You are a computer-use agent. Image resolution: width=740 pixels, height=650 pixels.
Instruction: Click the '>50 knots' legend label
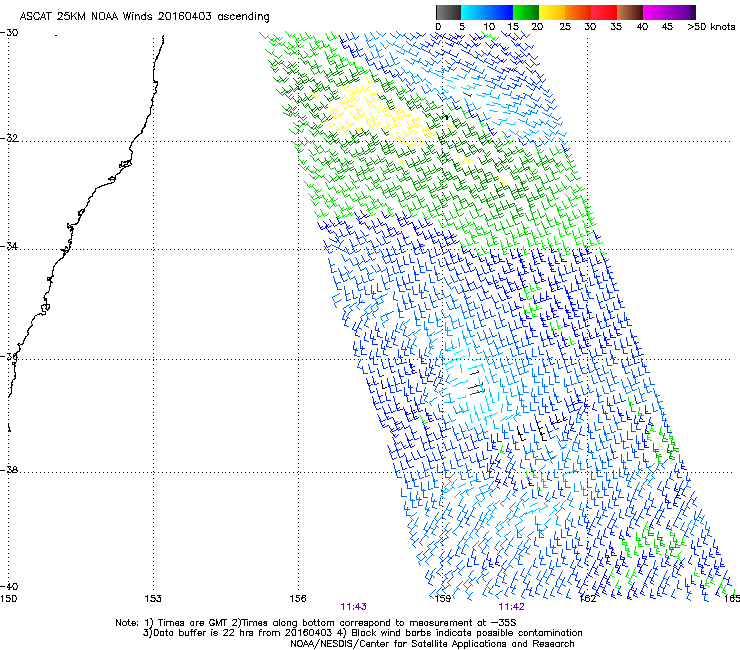tap(711, 26)
